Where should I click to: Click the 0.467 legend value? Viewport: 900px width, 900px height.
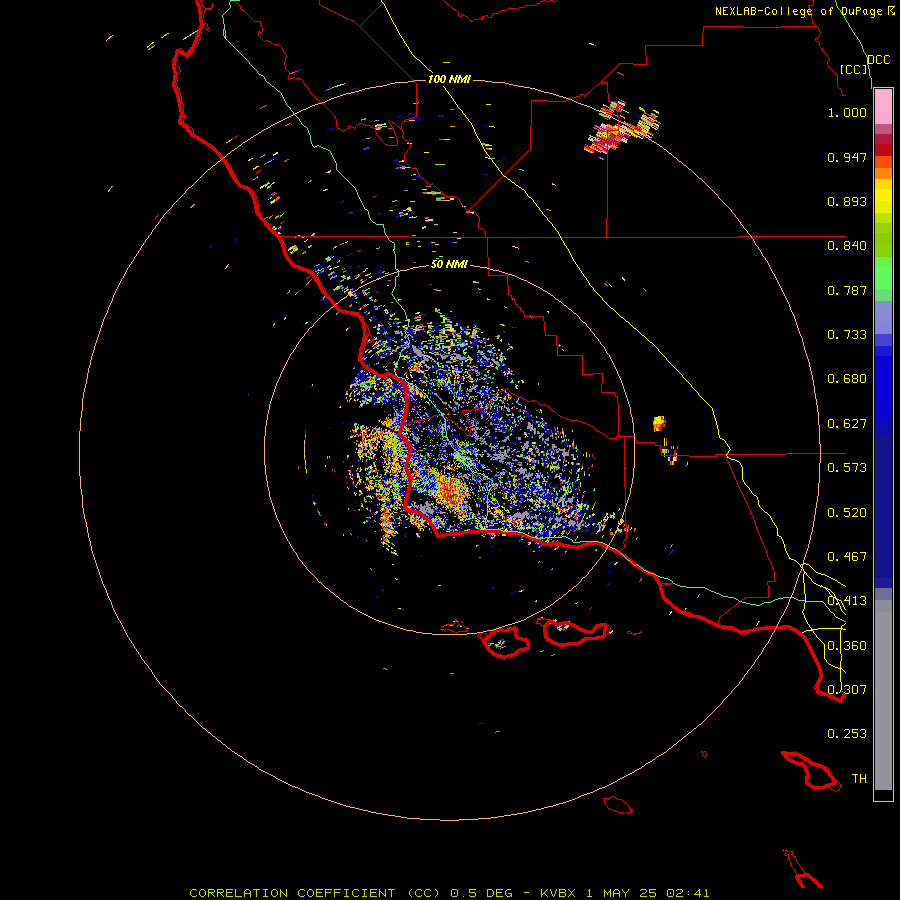pos(847,557)
